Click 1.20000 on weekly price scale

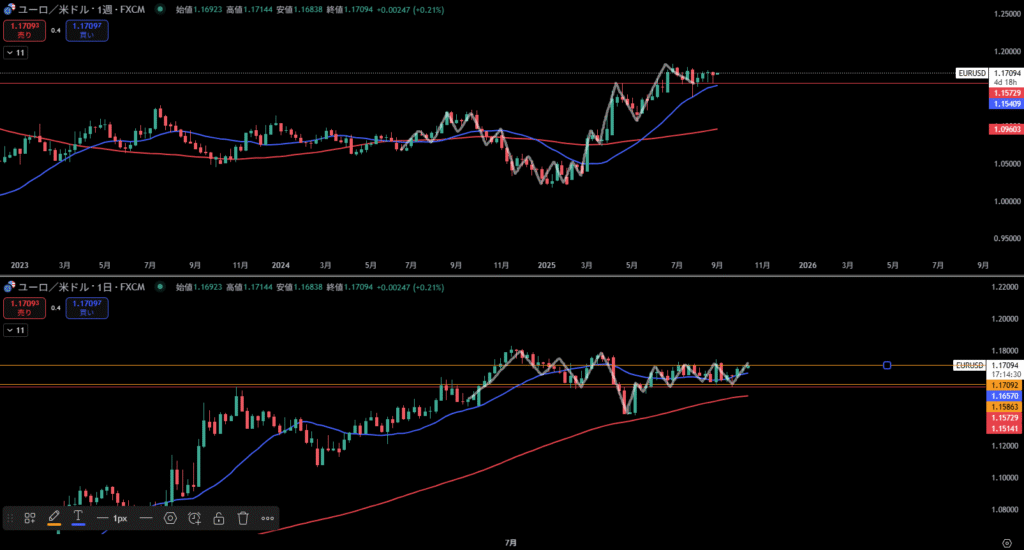1006,52
